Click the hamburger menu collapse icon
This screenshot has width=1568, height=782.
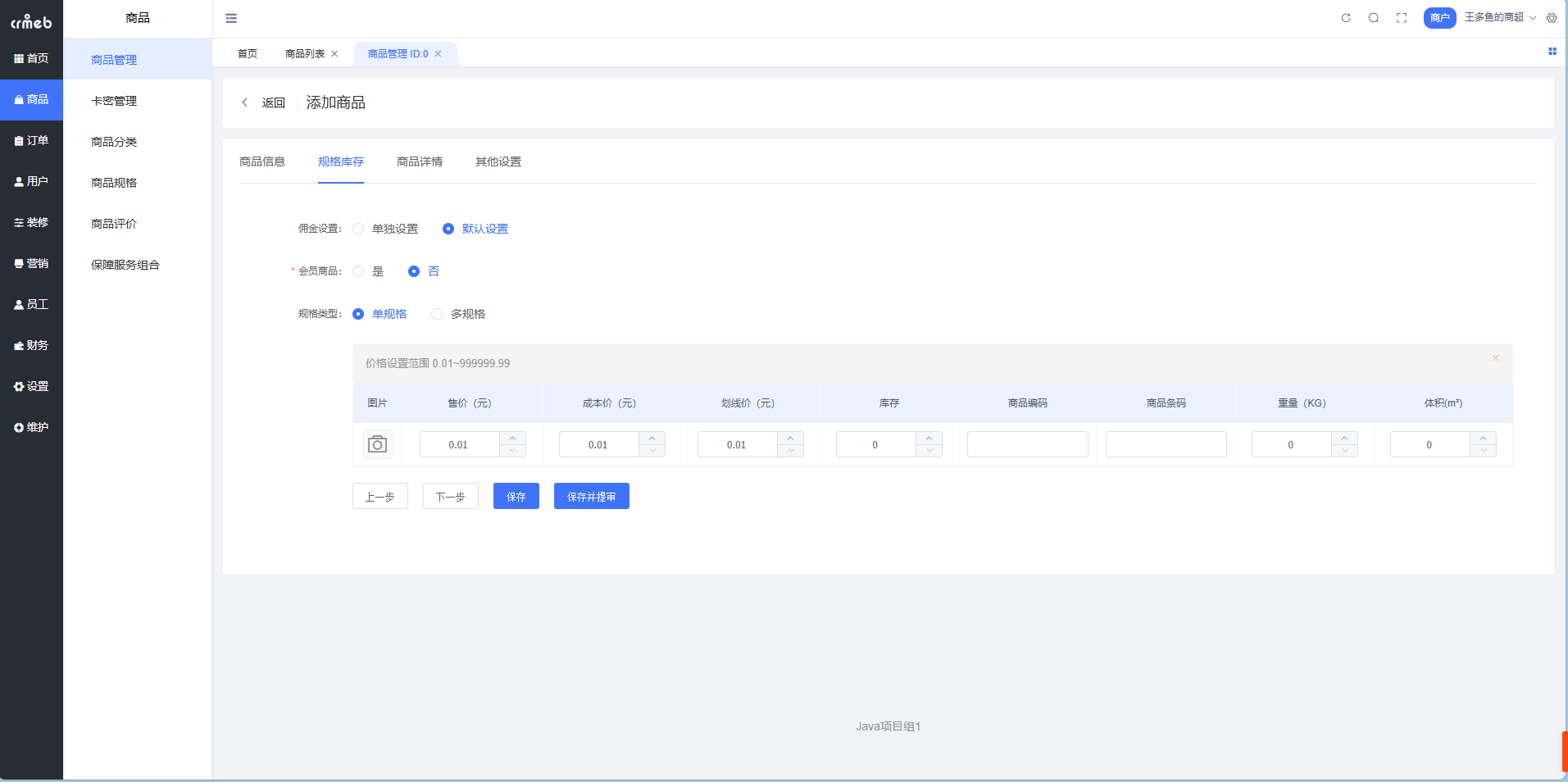click(x=231, y=18)
